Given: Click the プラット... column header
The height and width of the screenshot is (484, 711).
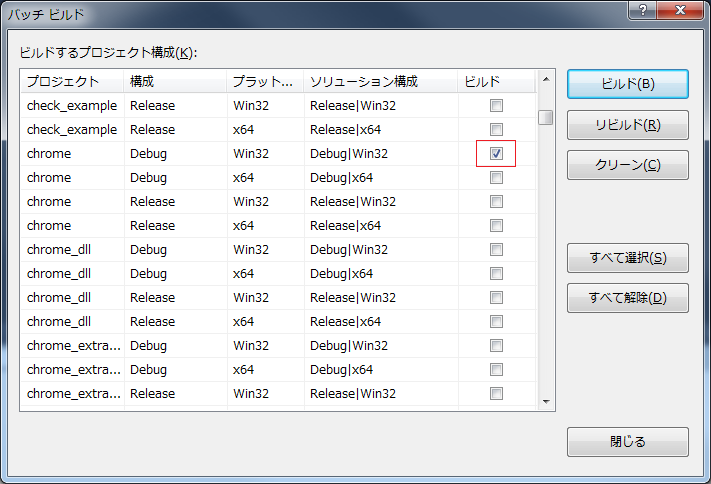Looking at the screenshot, I should click(x=265, y=82).
